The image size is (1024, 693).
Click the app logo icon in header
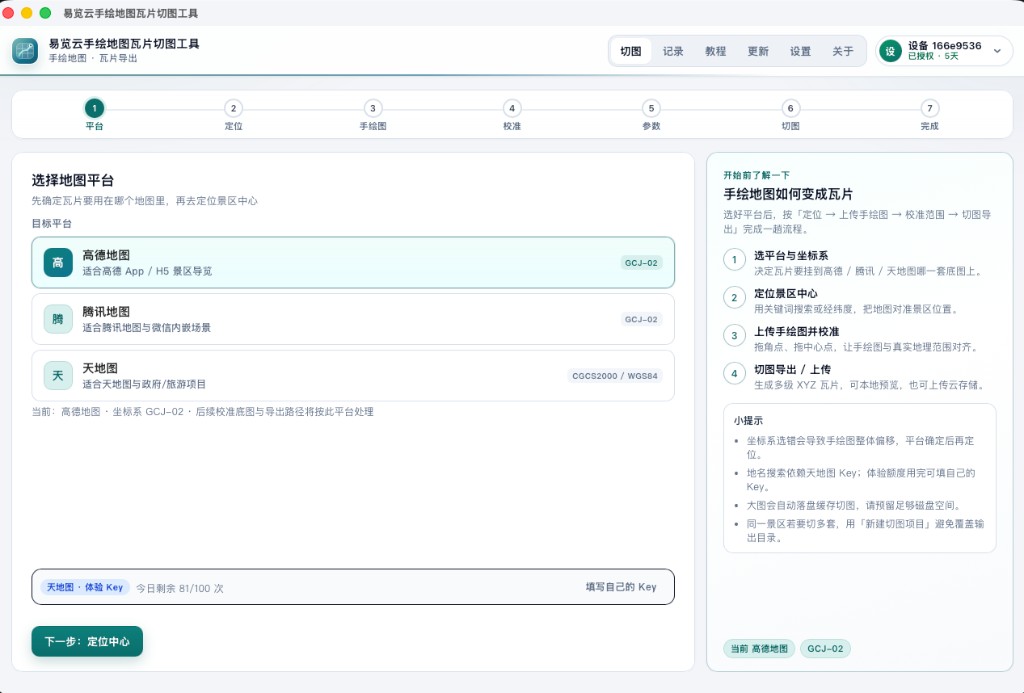(x=25, y=51)
